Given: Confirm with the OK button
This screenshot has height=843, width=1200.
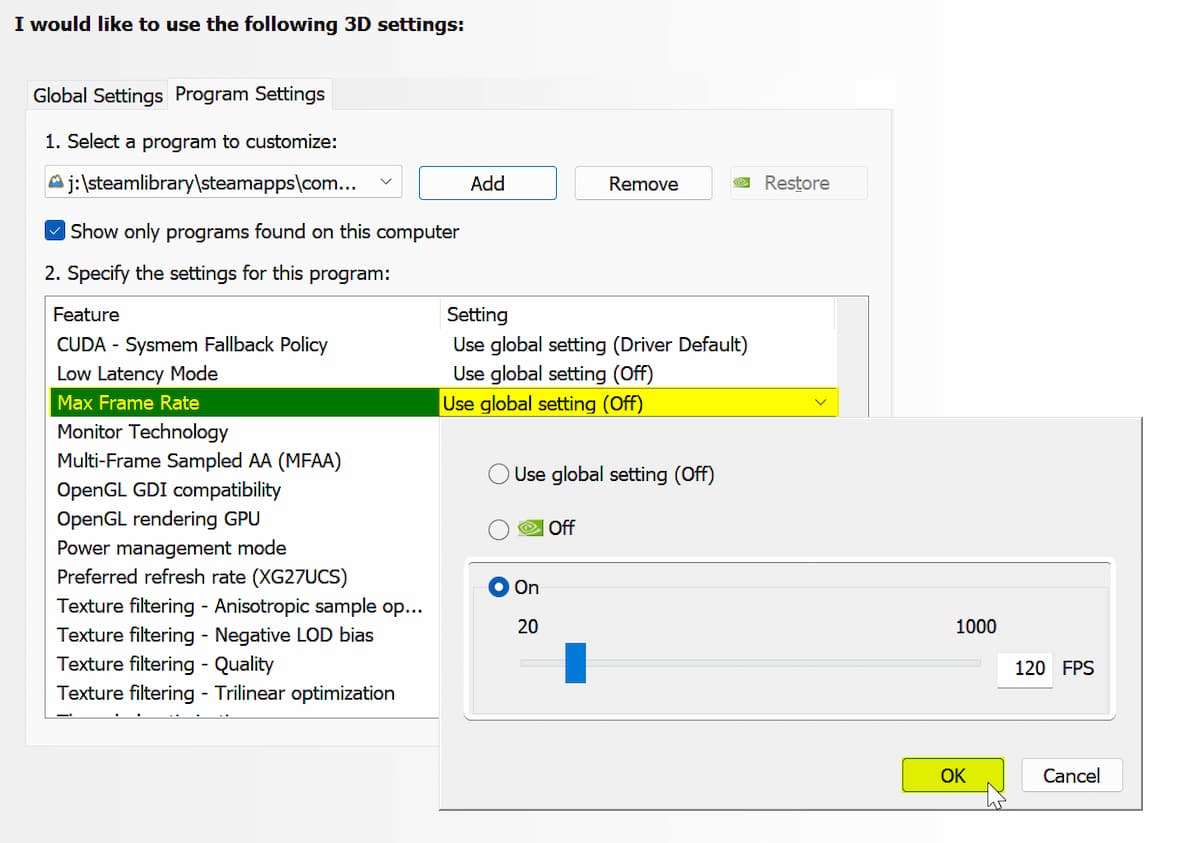Looking at the screenshot, I should pyautogui.click(x=952, y=775).
